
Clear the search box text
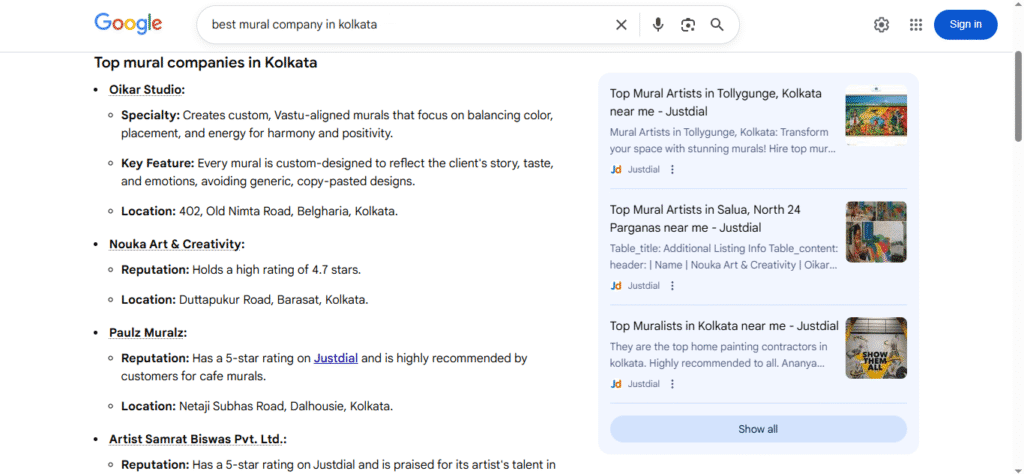click(621, 25)
